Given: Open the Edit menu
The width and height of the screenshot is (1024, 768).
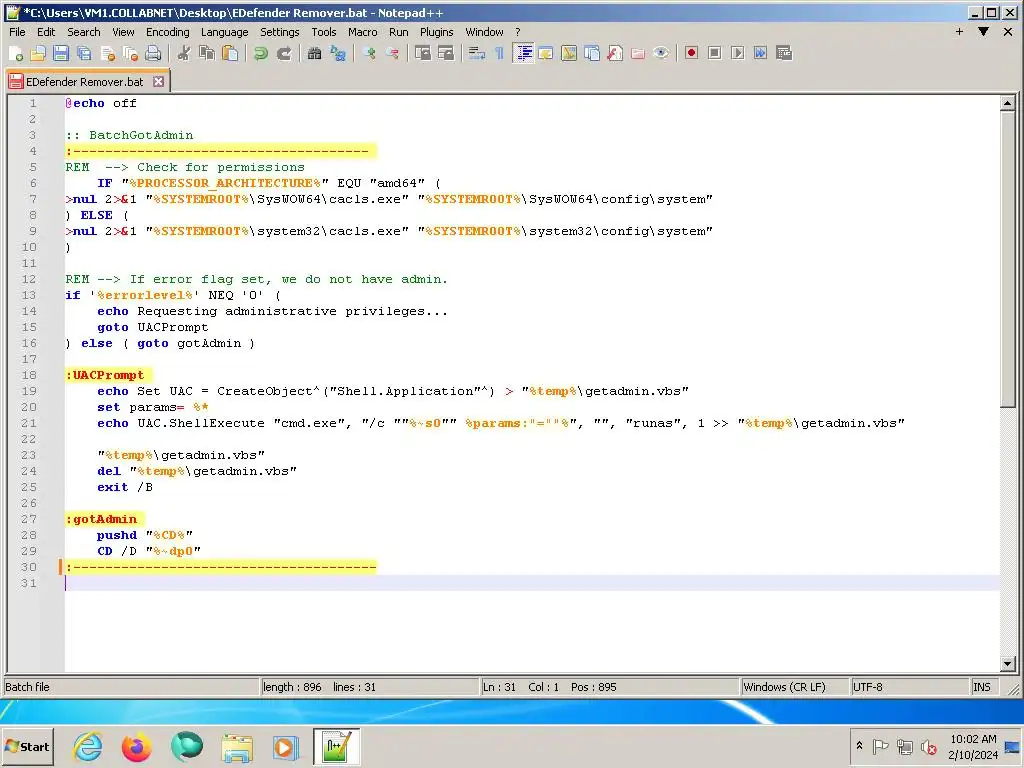Looking at the screenshot, I should point(46,32).
